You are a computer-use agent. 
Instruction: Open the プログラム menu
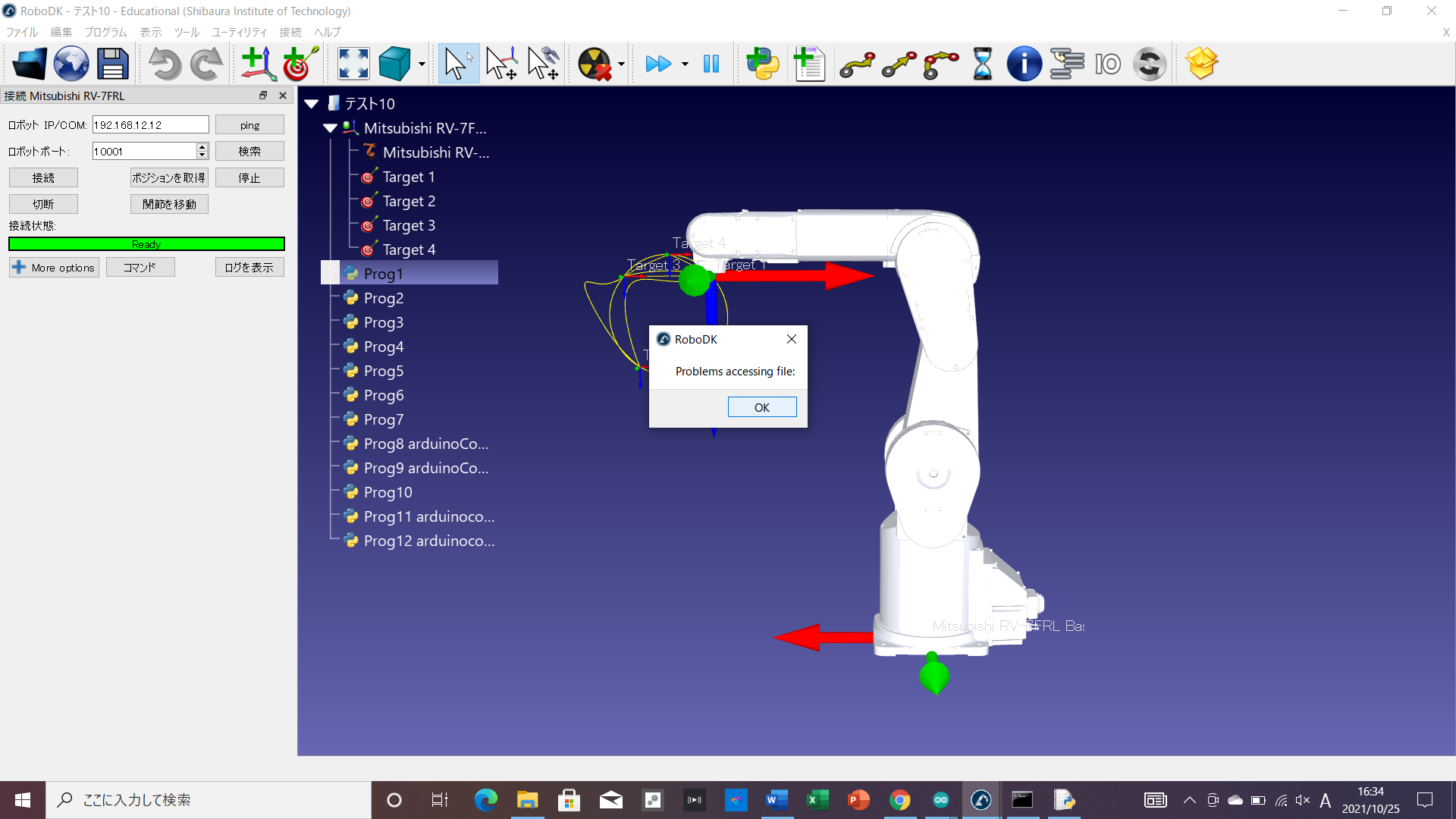pos(105,32)
